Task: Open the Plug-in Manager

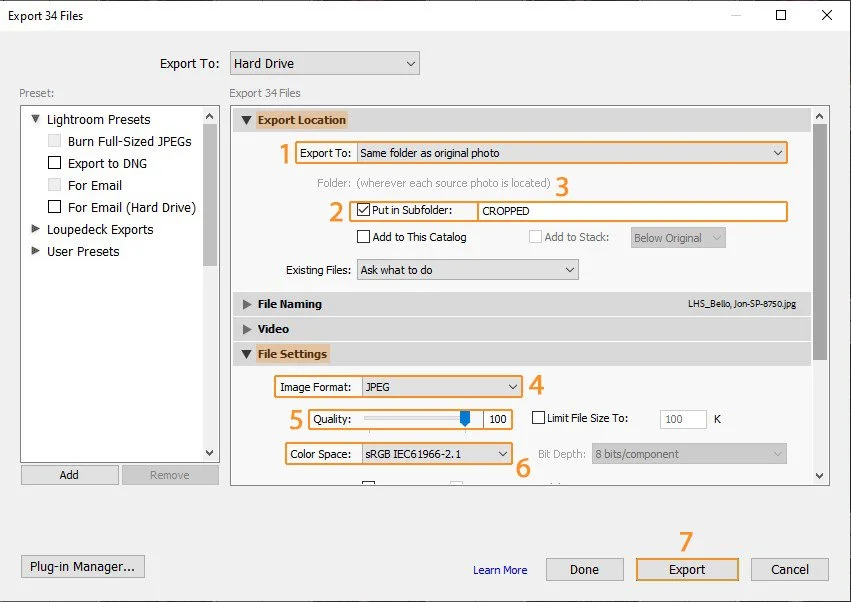Action: point(82,566)
